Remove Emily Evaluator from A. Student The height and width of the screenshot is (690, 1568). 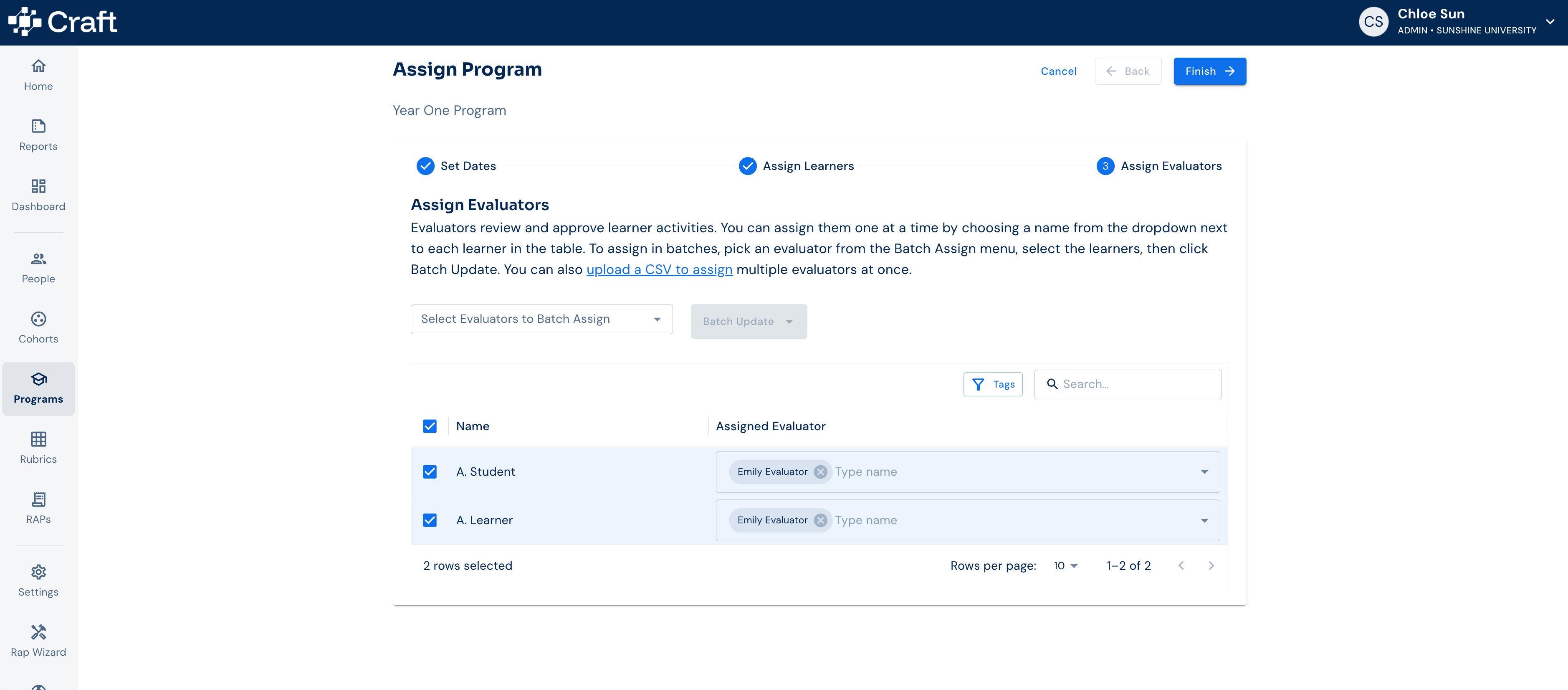(x=820, y=472)
